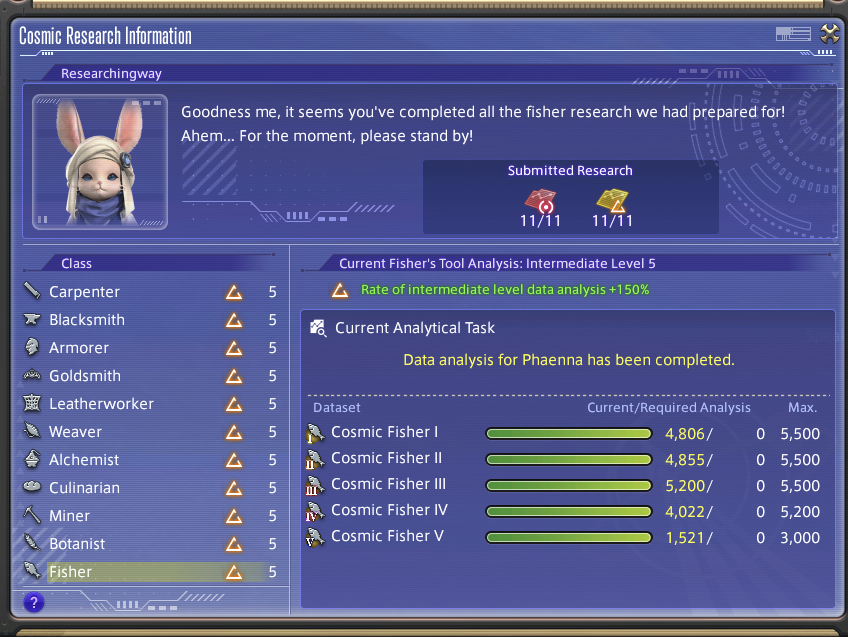Click the 3,000 max value
This screenshot has width=848, height=637.
pos(800,538)
